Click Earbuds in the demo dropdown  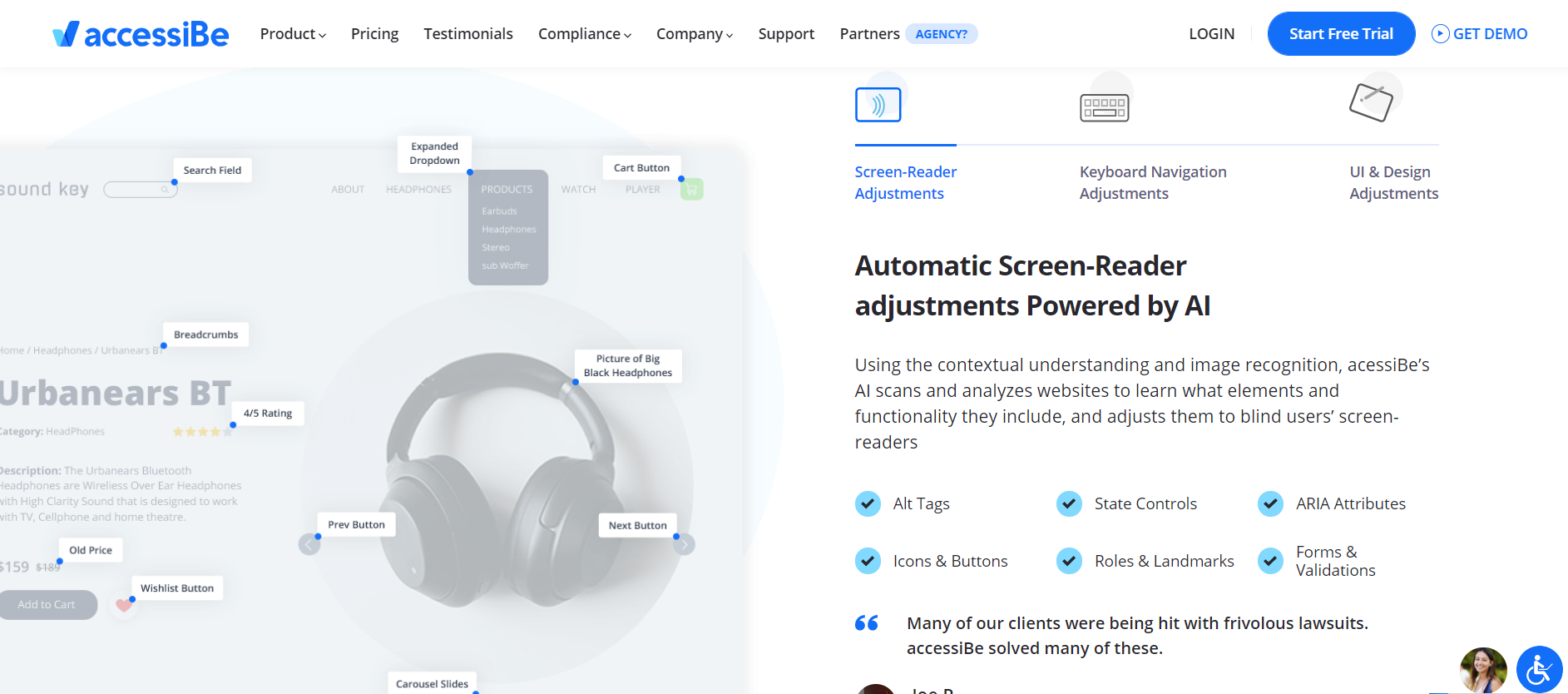tap(499, 211)
